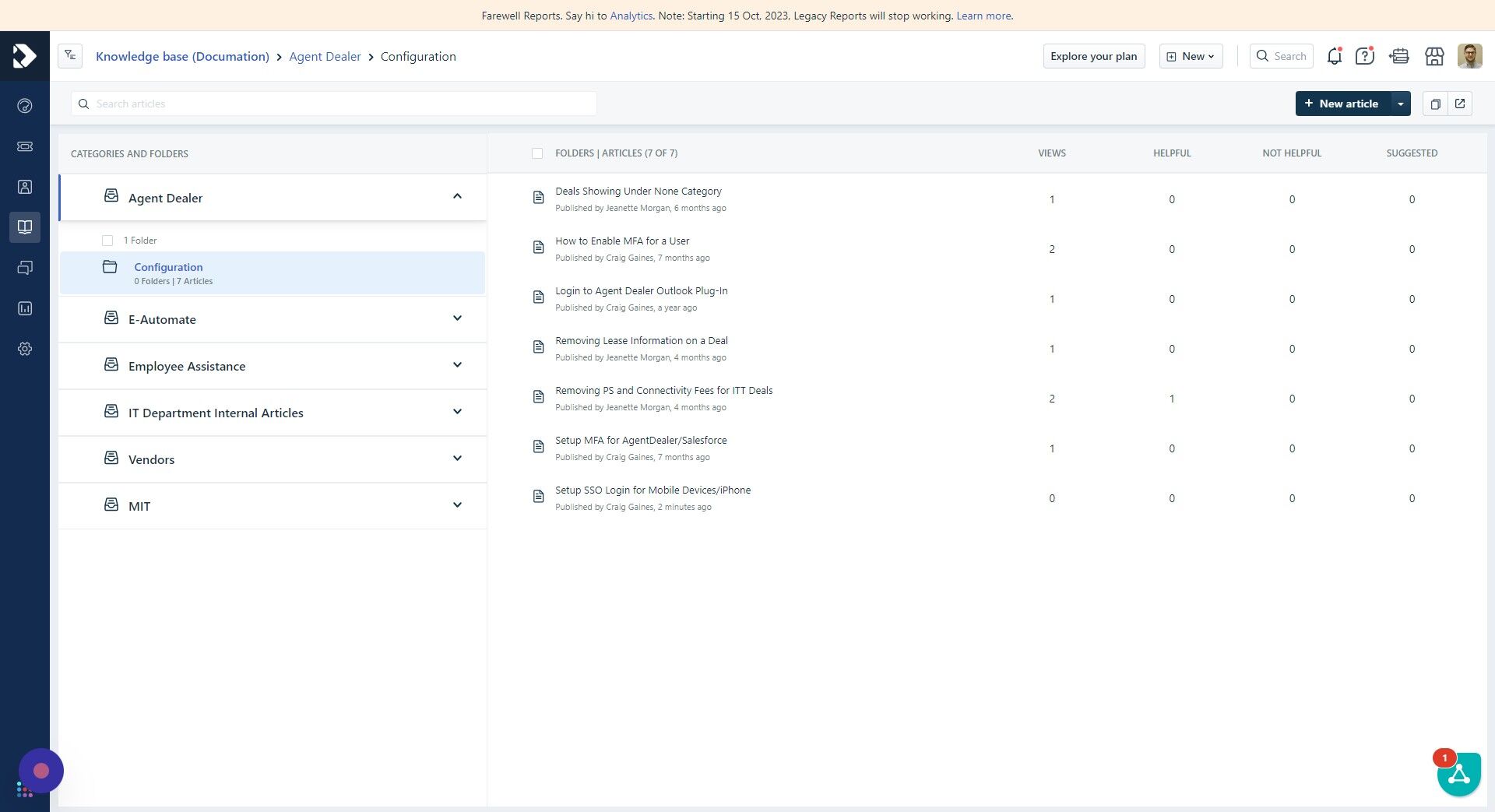Expand the E-Automate category
The height and width of the screenshot is (812, 1495).
coord(457,318)
